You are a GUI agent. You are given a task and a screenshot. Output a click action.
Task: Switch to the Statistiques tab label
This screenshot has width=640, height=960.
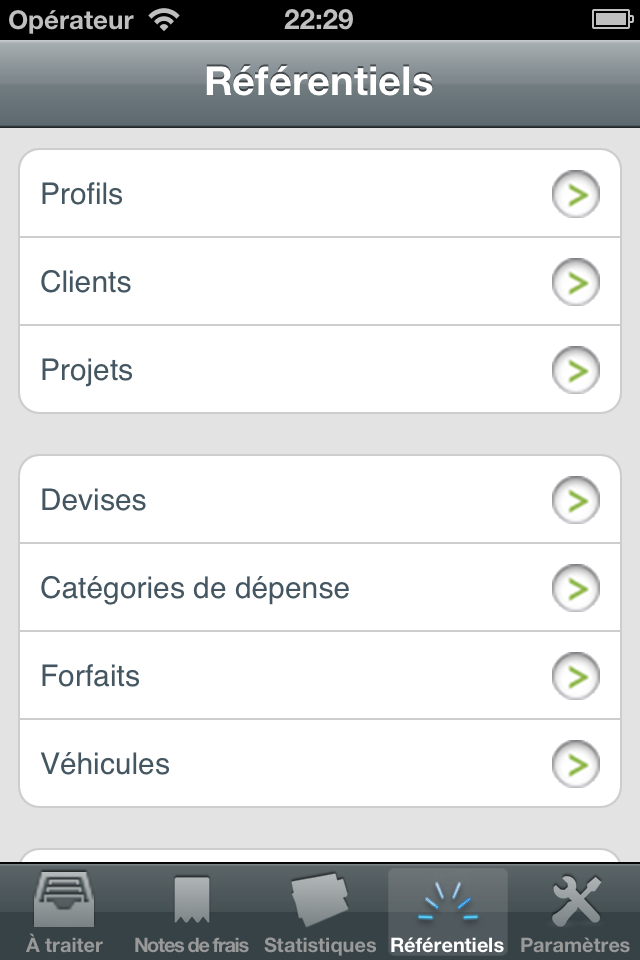320,945
